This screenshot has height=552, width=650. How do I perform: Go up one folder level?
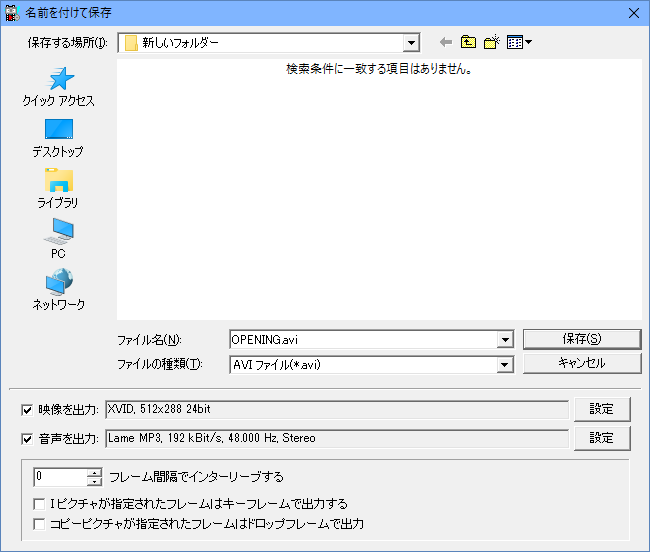(x=468, y=42)
